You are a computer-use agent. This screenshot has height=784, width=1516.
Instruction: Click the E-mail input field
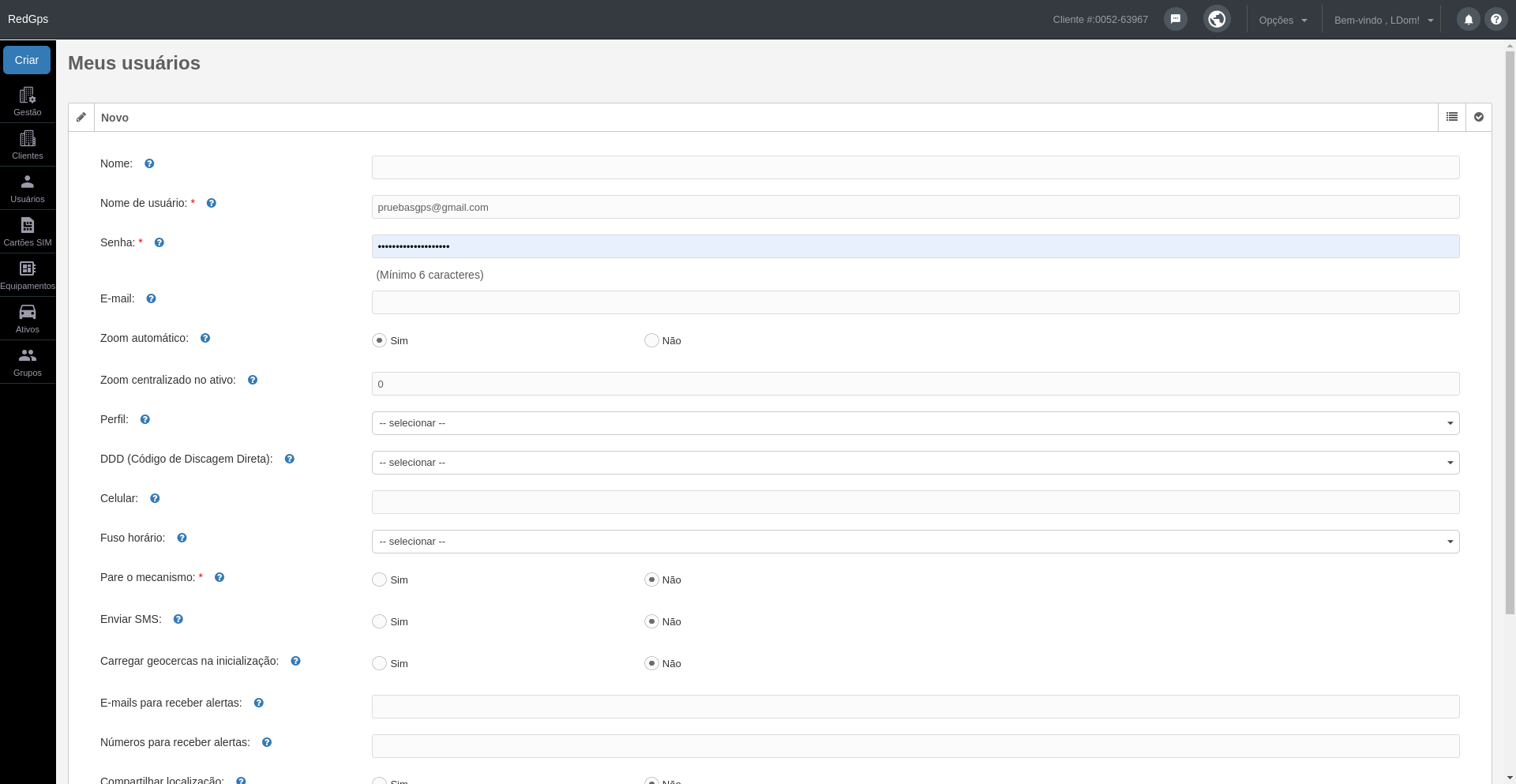coord(915,302)
